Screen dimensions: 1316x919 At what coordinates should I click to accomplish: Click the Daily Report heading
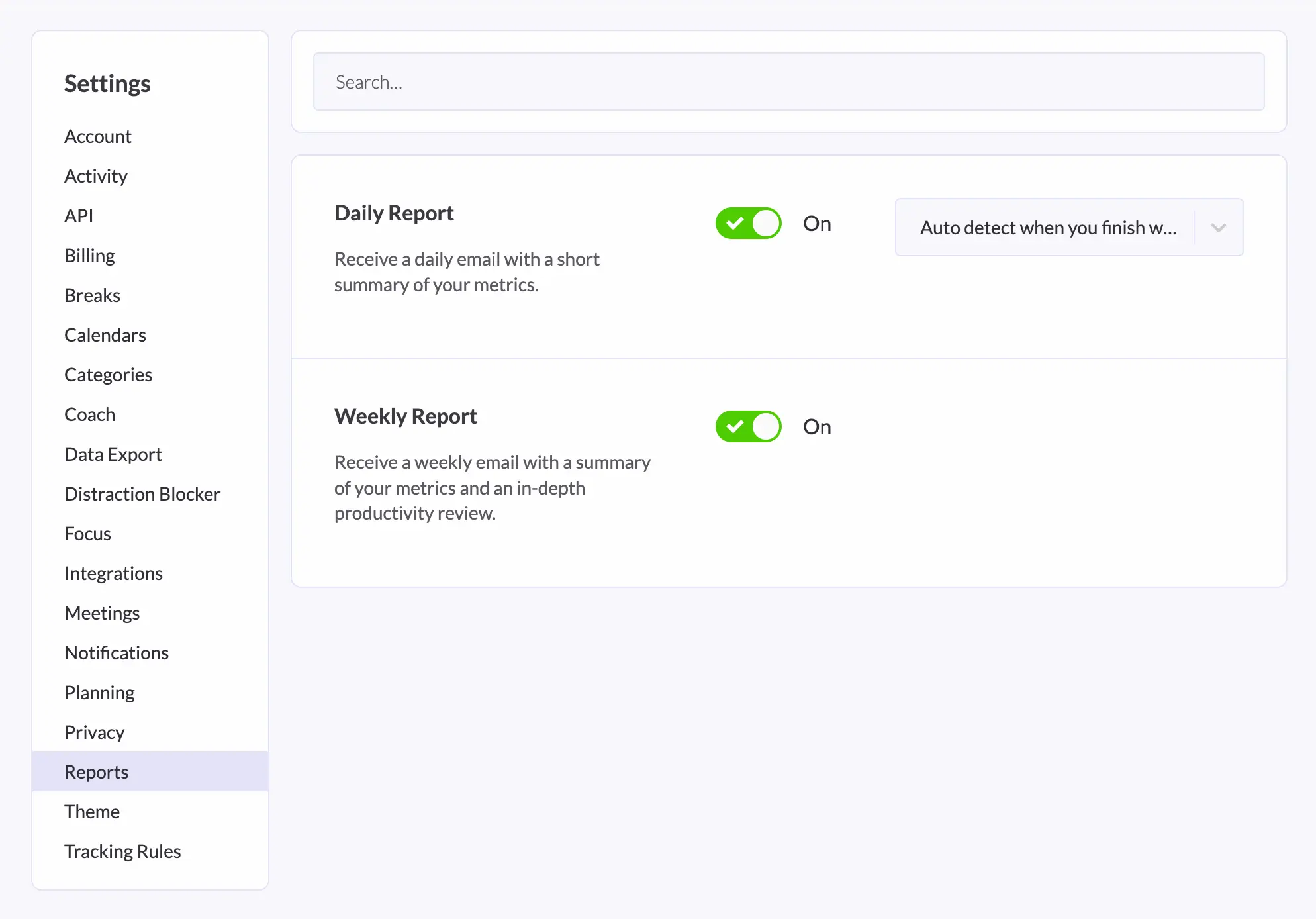point(394,213)
